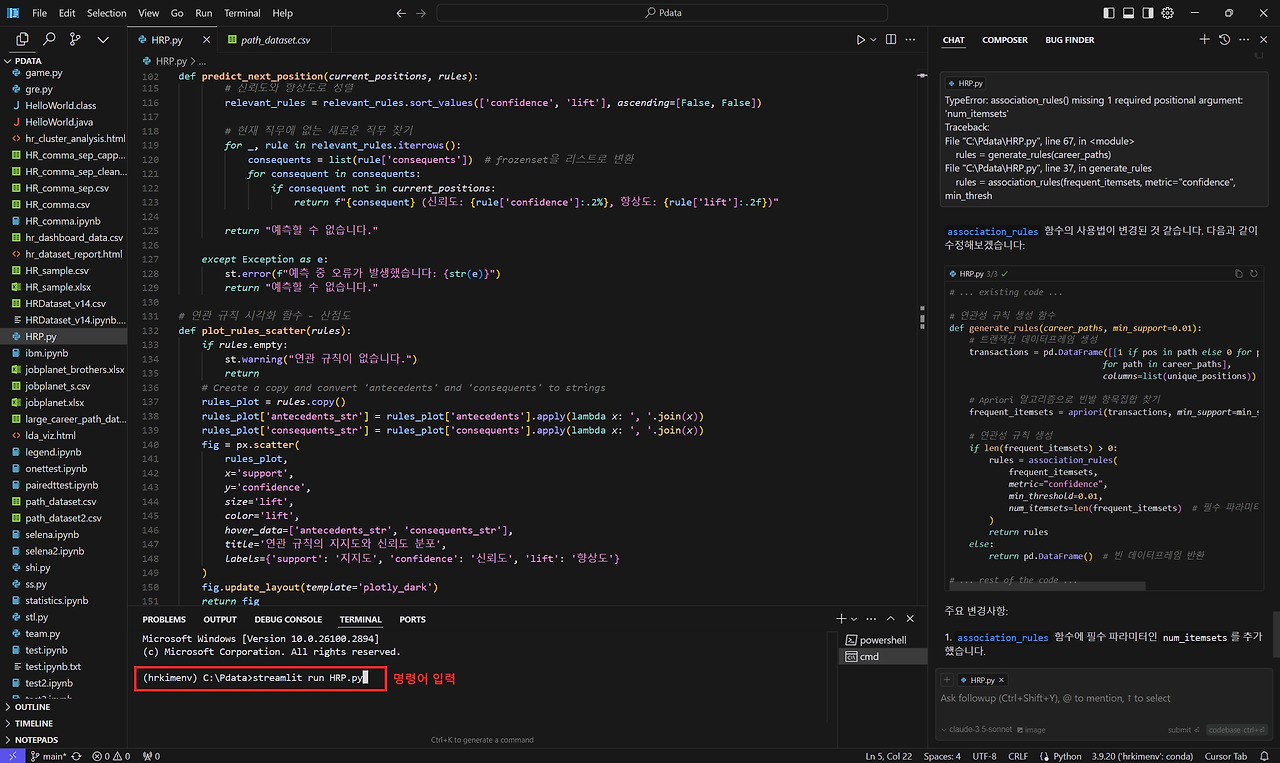Click the Pdata command center search box

(x=662, y=13)
